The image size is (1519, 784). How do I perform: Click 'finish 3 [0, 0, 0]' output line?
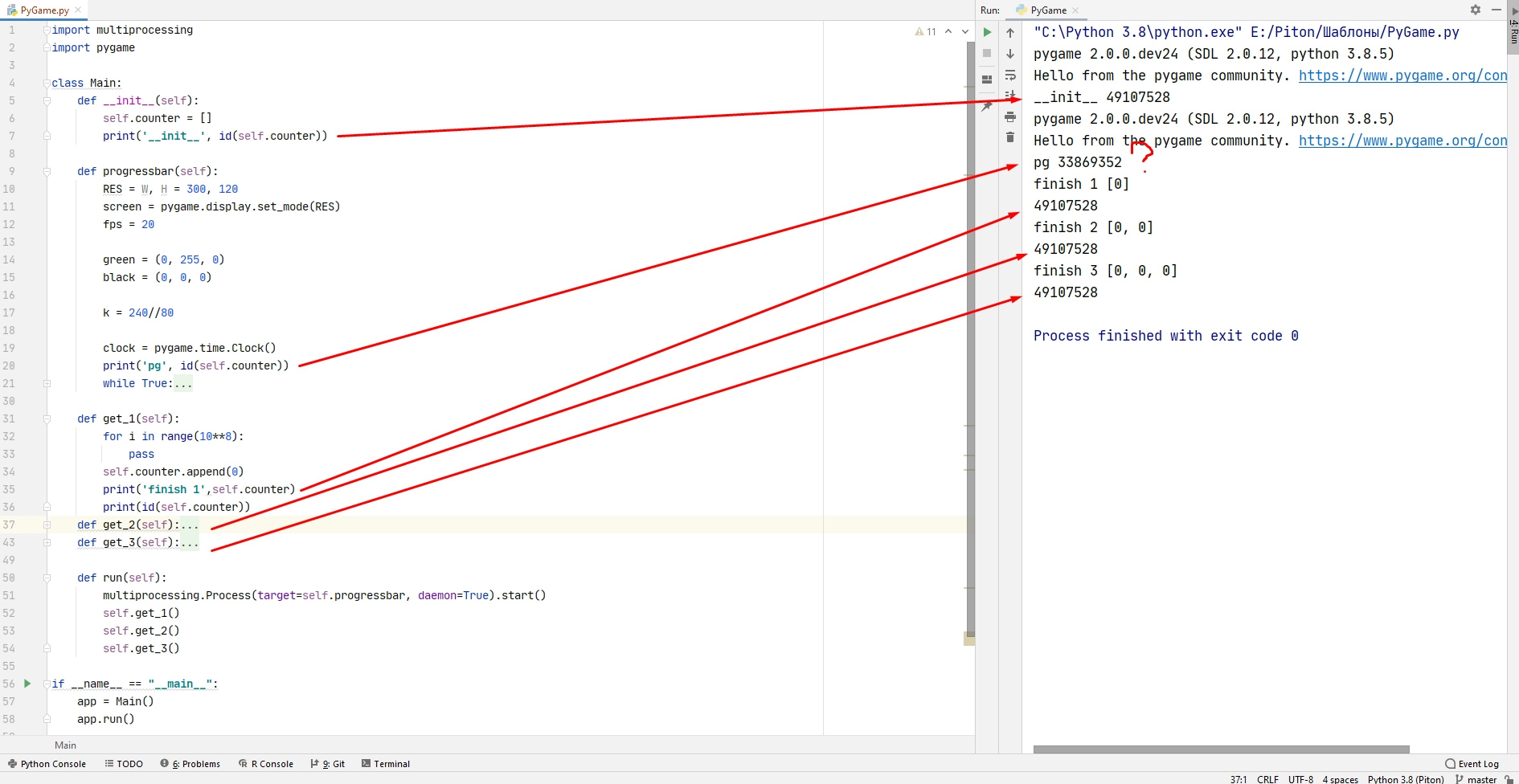click(x=1105, y=271)
